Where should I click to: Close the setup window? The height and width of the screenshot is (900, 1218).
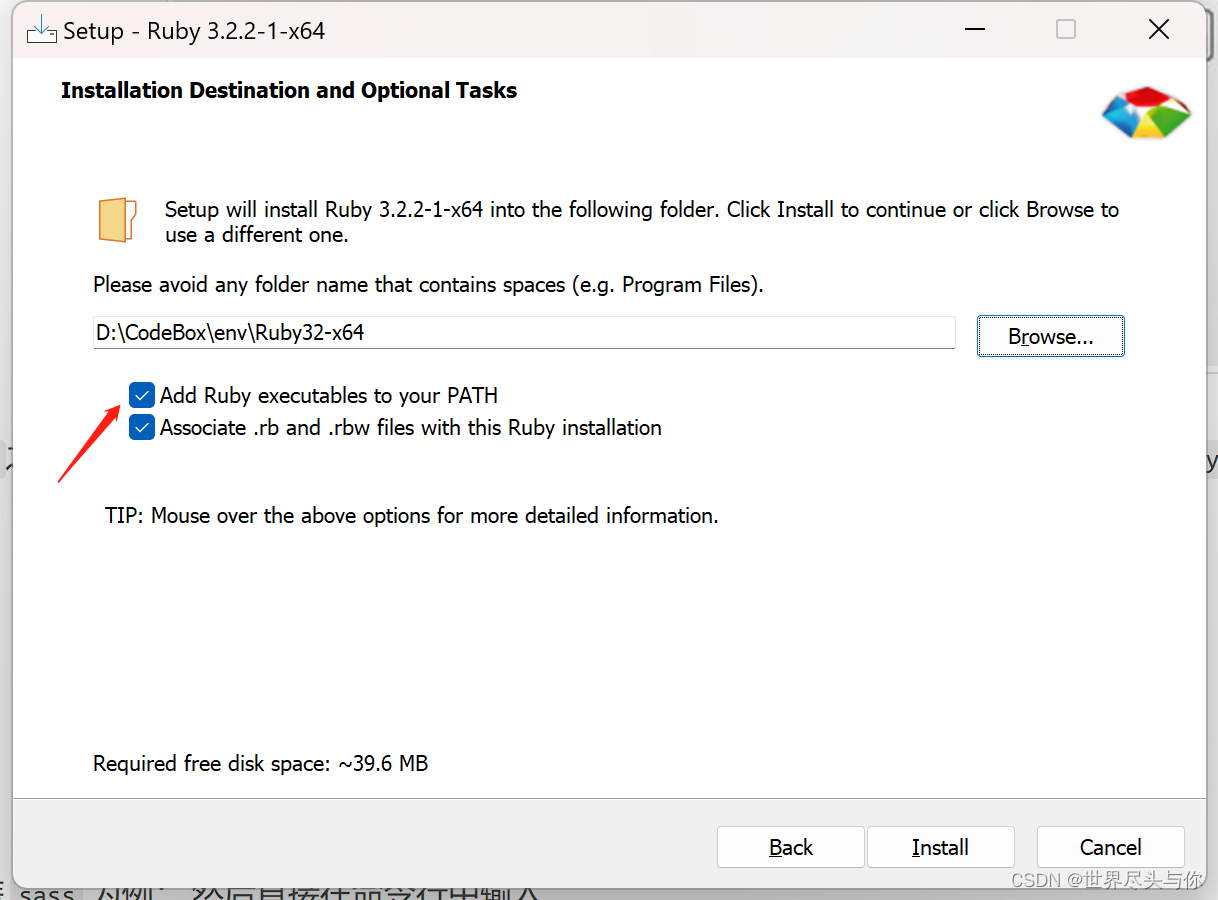(x=1159, y=30)
